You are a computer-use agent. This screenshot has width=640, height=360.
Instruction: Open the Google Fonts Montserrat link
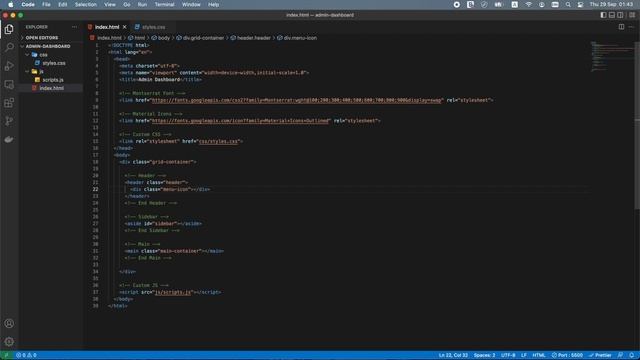[297, 100]
